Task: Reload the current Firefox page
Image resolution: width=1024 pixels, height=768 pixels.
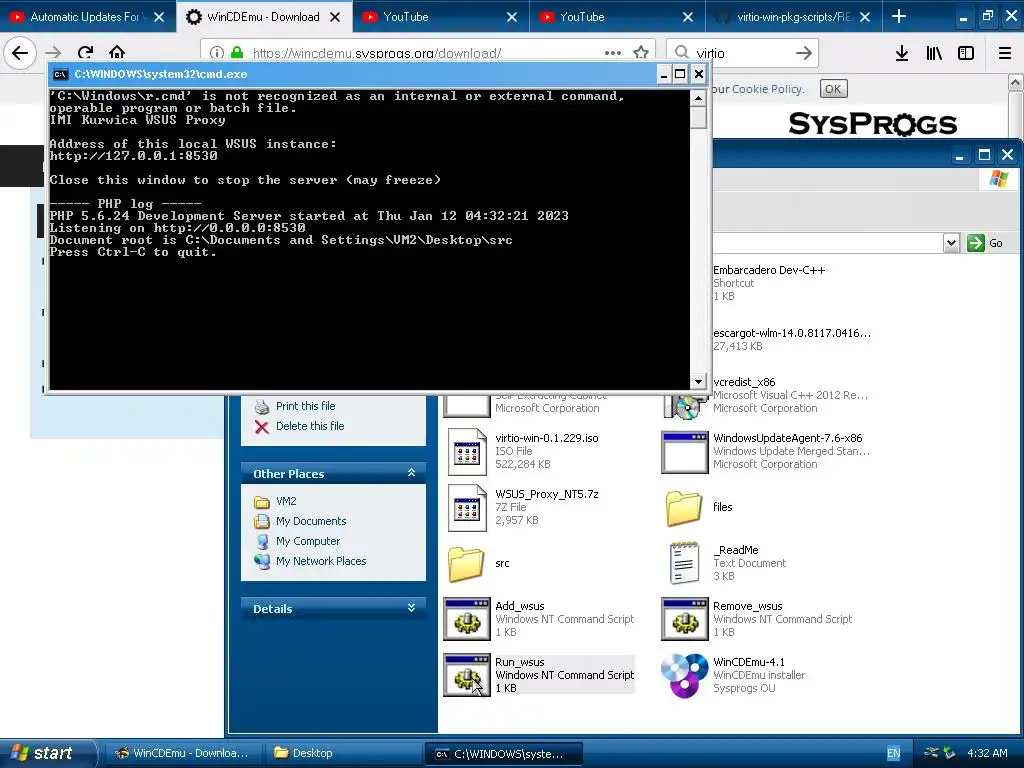Action: 85,52
